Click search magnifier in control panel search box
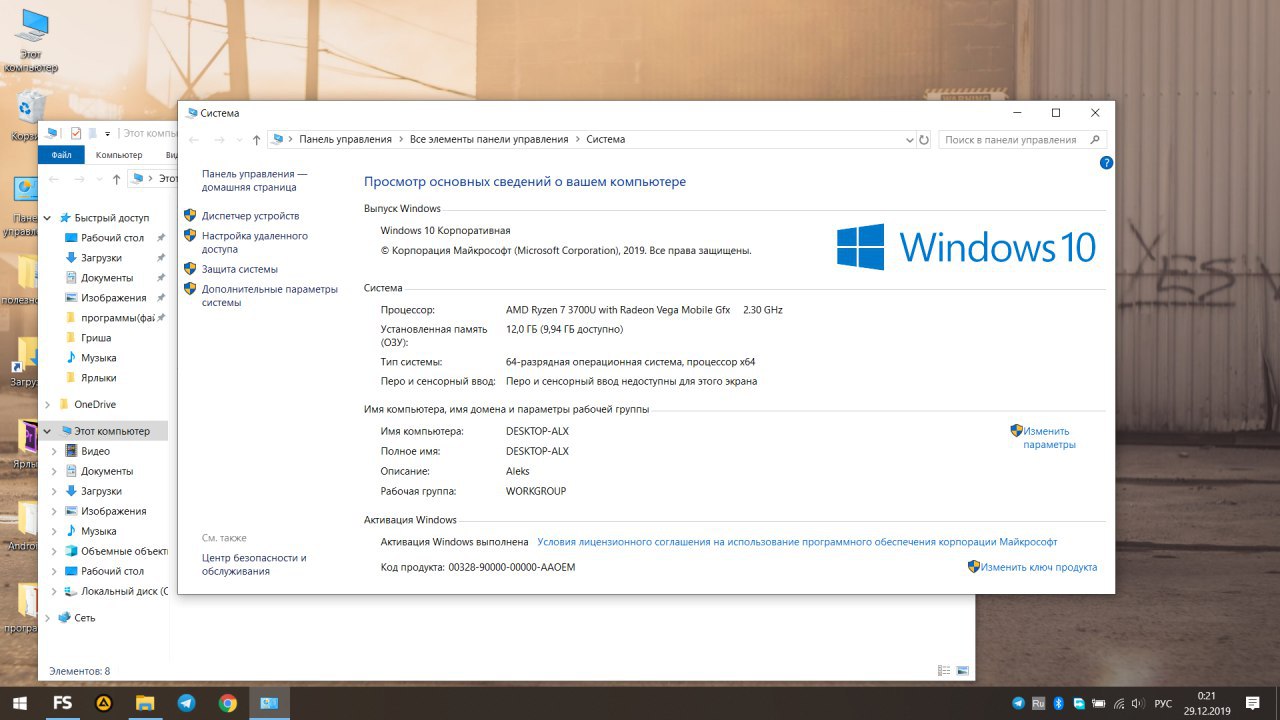Screen dimensions: 1280x720 tap(1096, 140)
